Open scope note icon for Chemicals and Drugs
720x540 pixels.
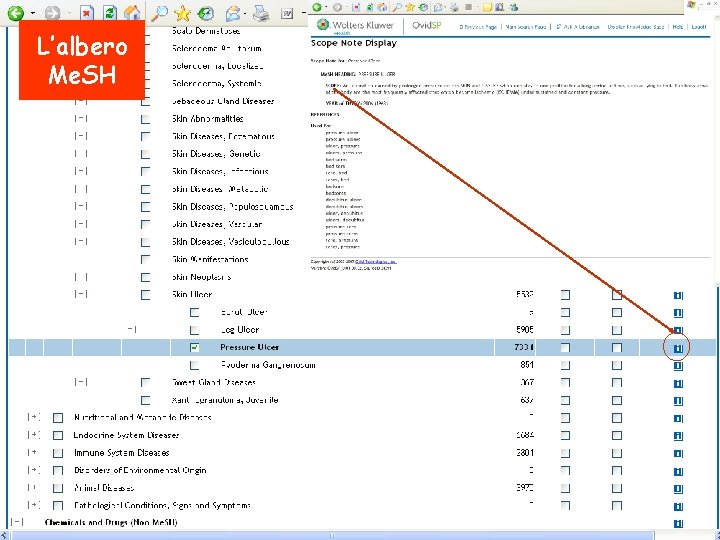click(x=678, y=523)
